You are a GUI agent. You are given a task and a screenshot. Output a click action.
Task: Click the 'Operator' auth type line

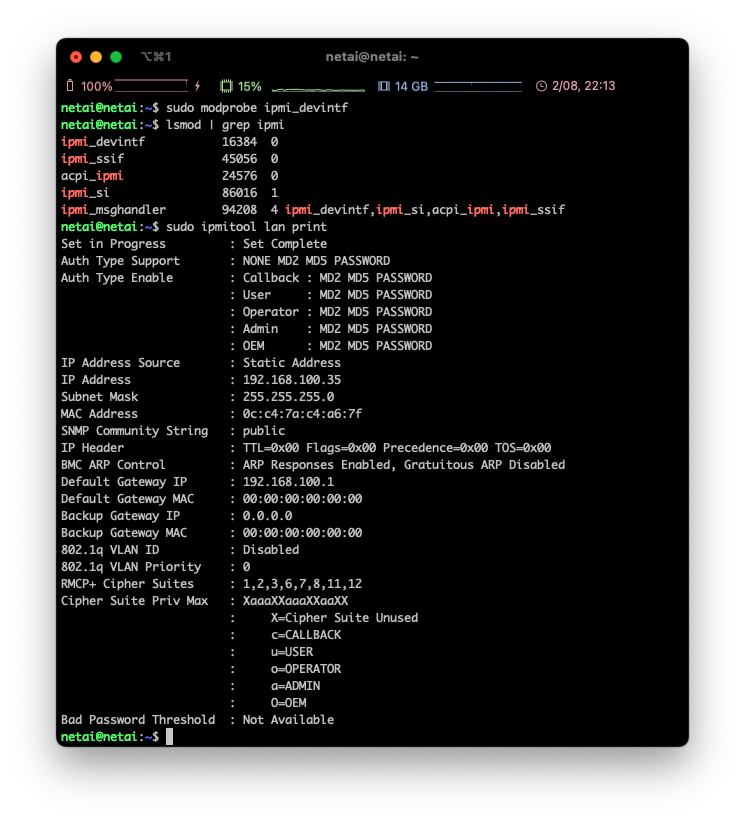point(331,312)
